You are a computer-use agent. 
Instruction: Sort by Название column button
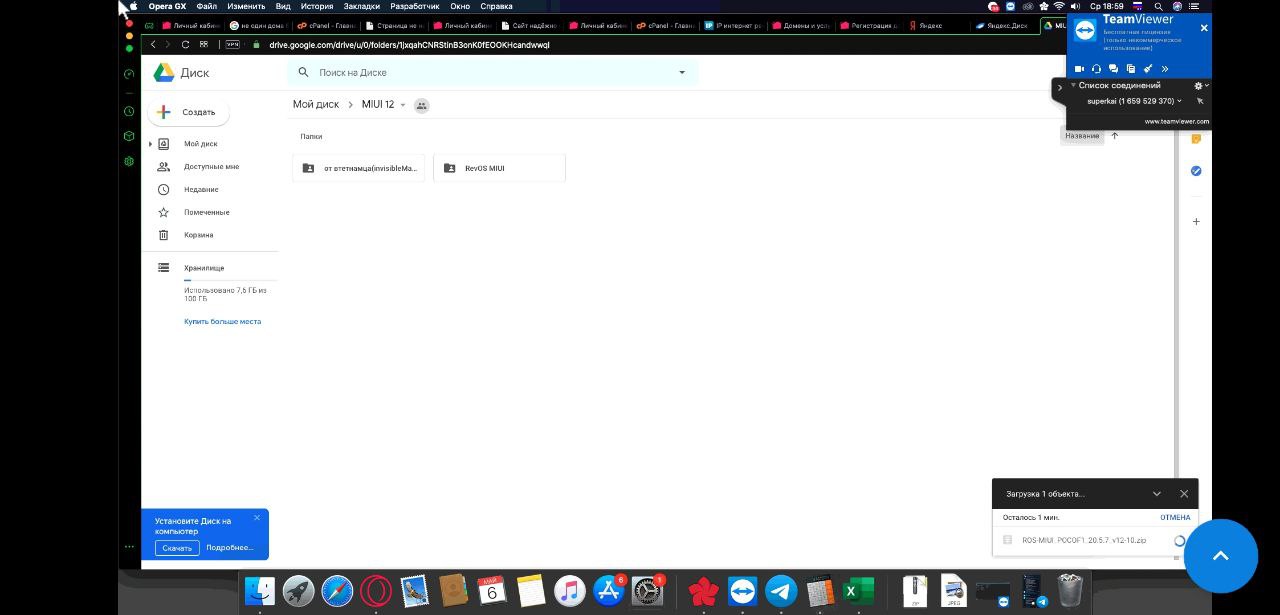click(x=1082, y=136)
